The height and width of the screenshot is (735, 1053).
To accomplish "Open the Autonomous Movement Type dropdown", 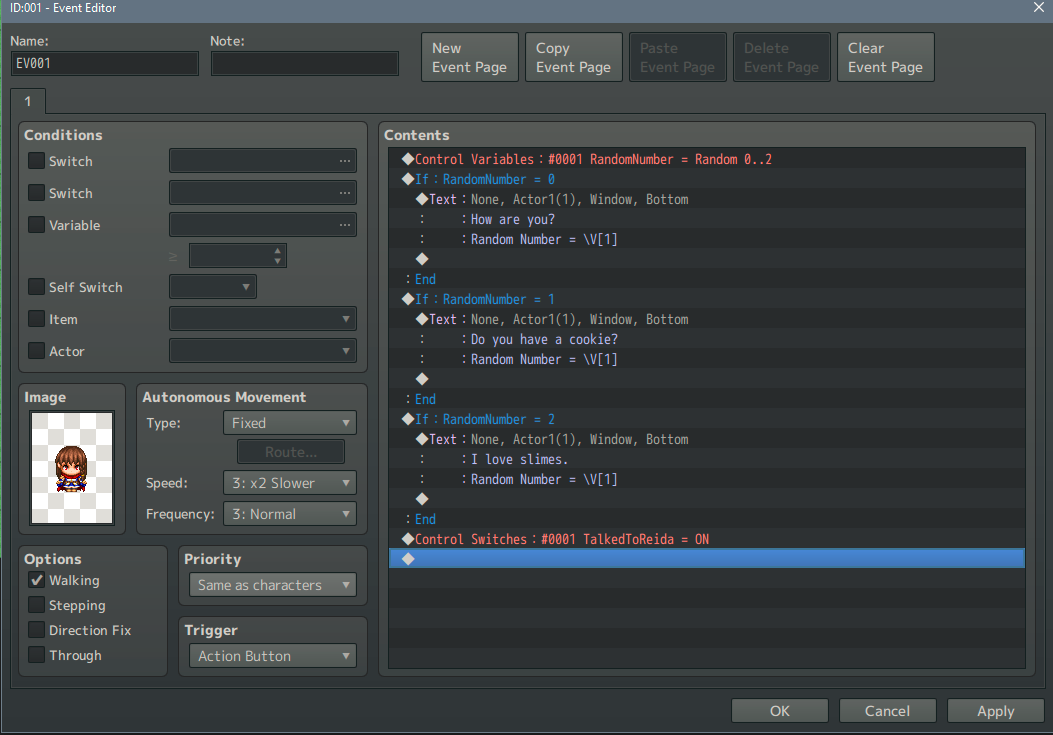I will coord(290,423).
